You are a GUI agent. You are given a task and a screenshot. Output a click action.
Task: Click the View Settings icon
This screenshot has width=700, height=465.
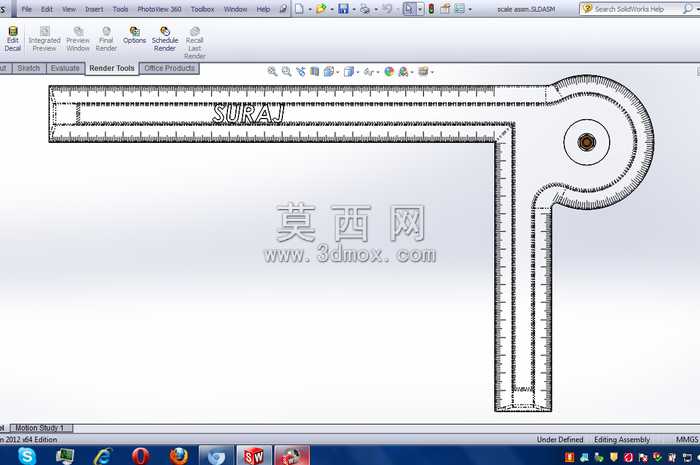point(423,71)
